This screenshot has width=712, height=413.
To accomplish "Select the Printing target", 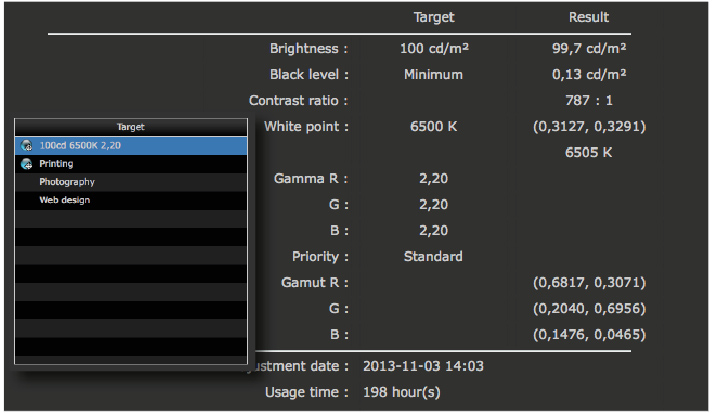I will coord(56,164).
